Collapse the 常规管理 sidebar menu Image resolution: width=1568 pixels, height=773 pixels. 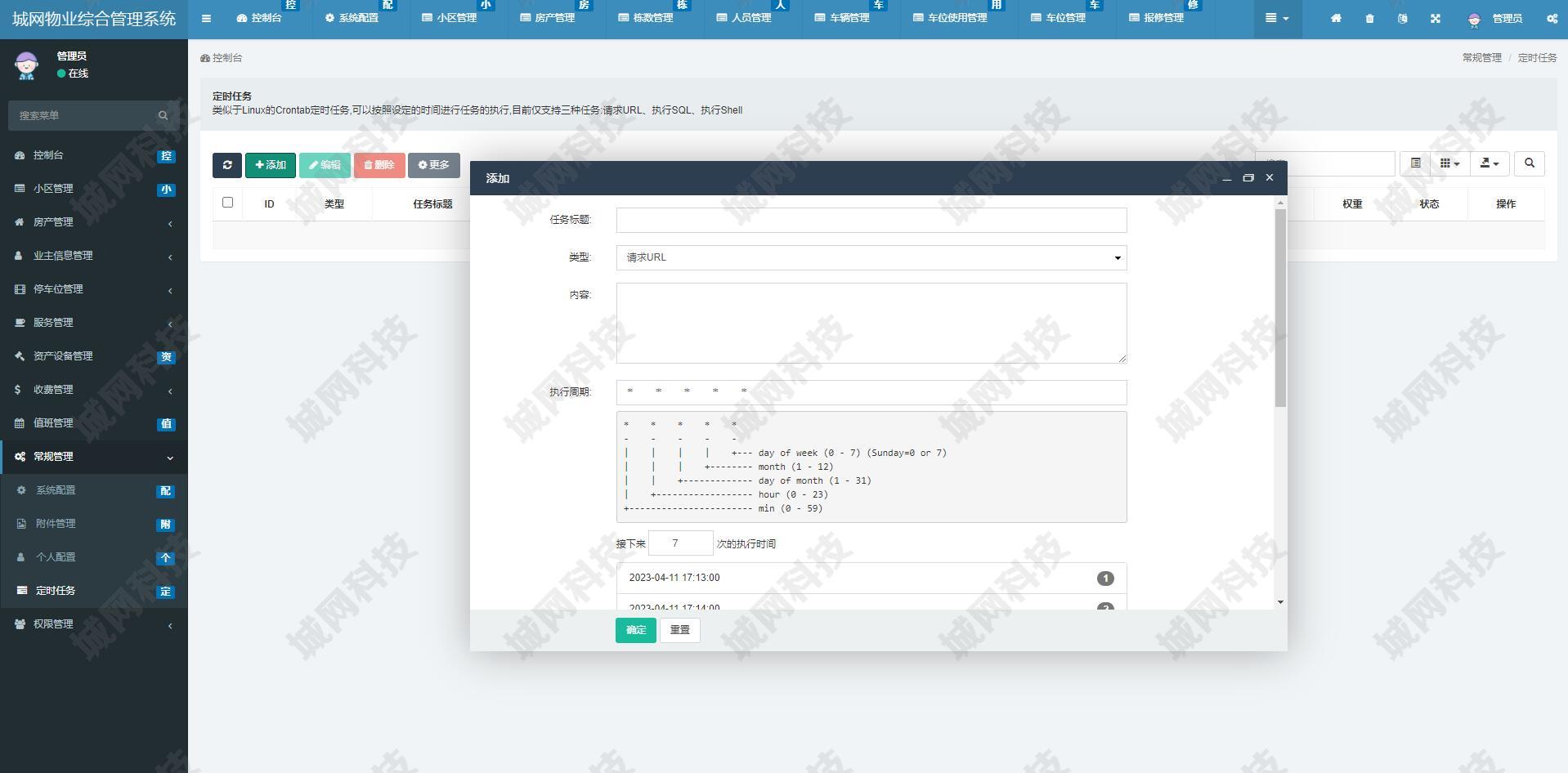pos(94,457)
